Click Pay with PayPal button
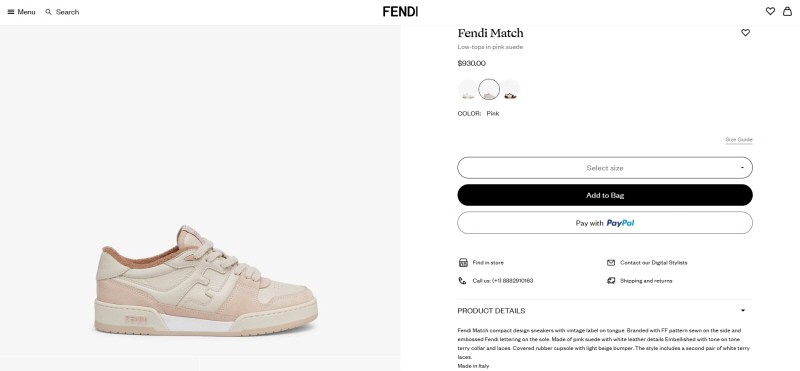 click(x=605, y=223)
